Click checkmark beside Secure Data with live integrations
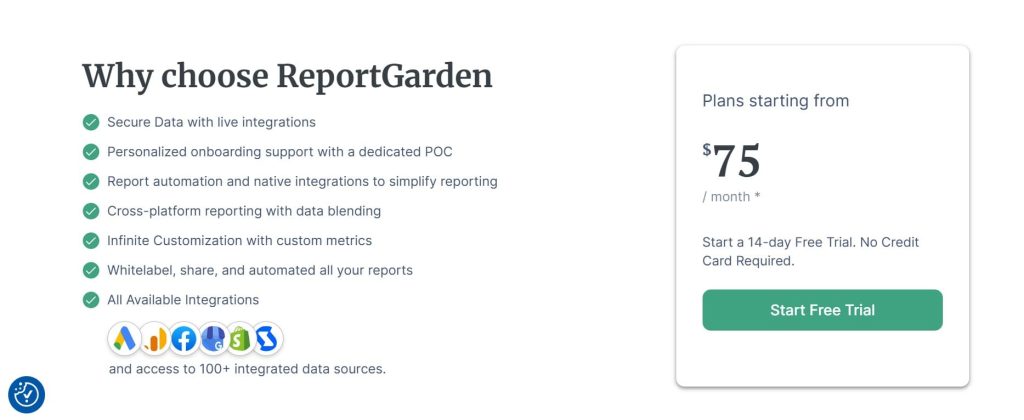The height and width of the screenshot is (420, 1024). [x=90, y=122]
